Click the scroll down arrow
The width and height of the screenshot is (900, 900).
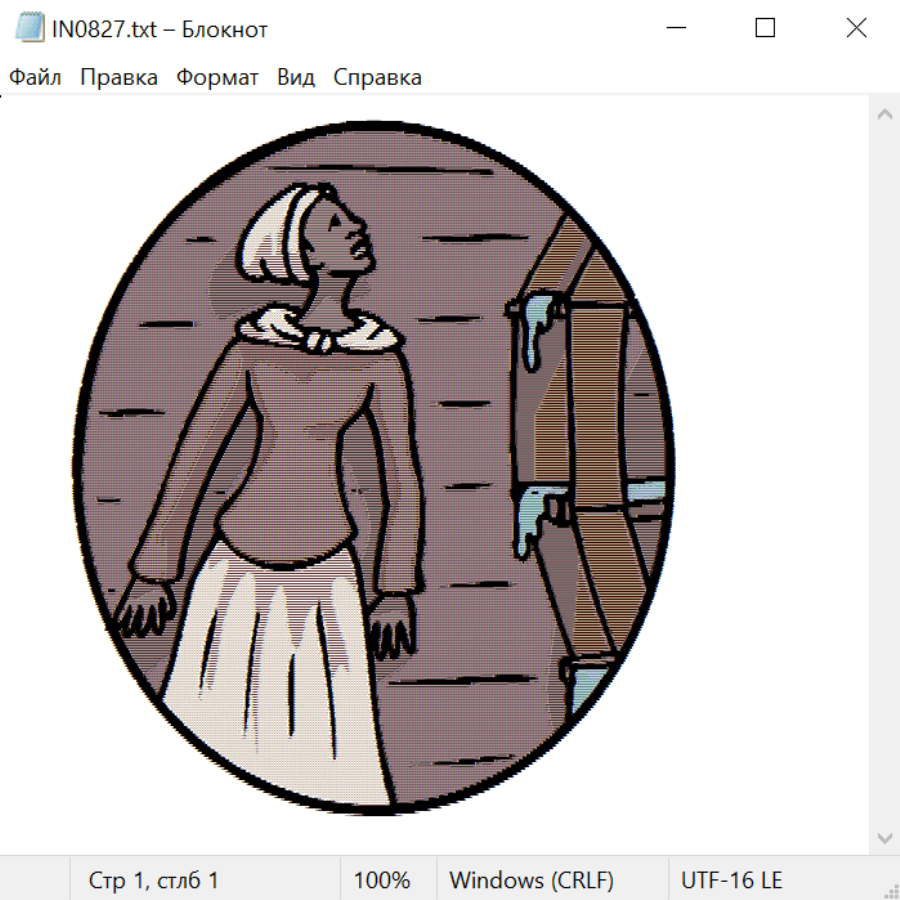tap(884, 837)
